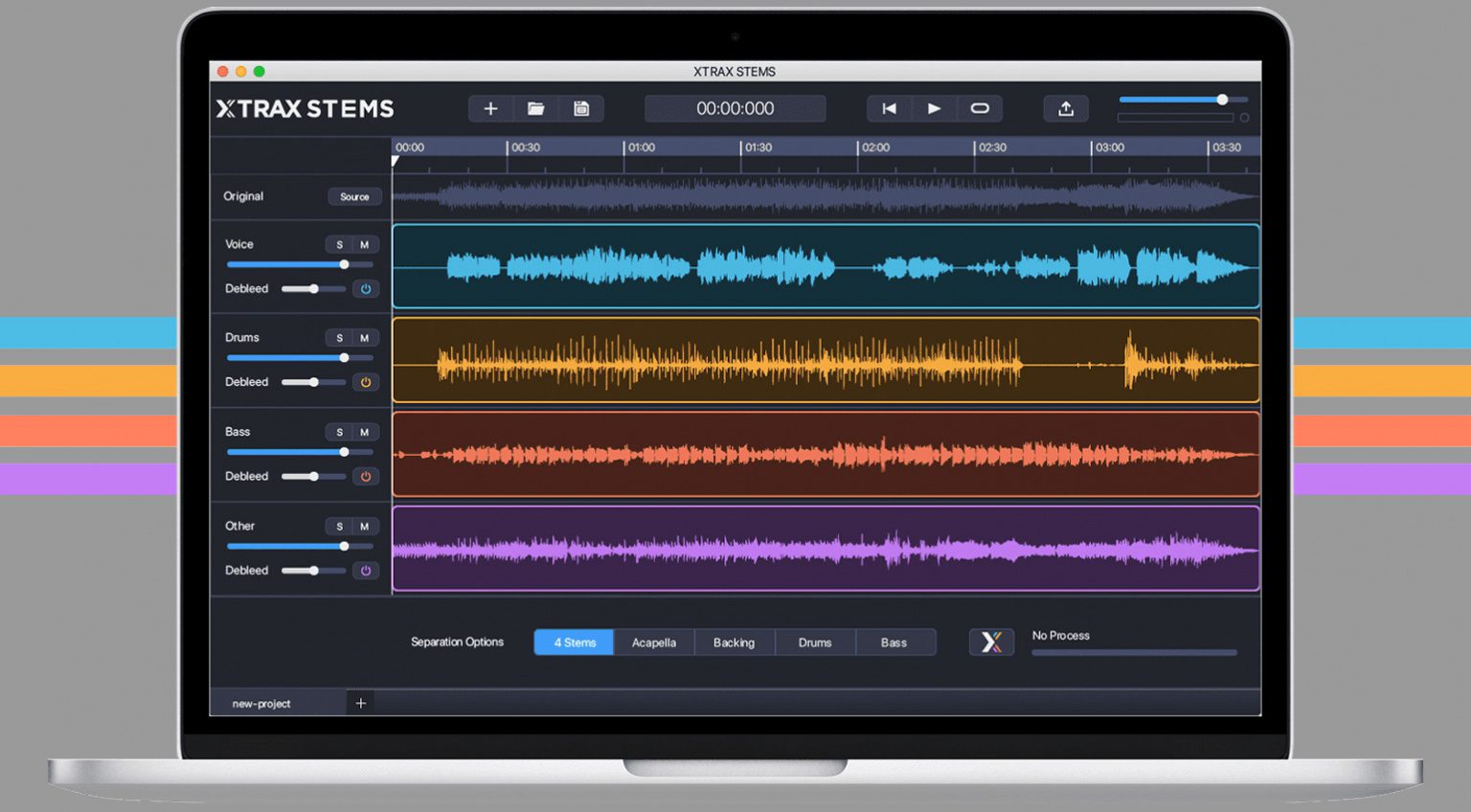Toggle Drums debleed power icon
The image size is (1471, 812).
click(365, 382)
